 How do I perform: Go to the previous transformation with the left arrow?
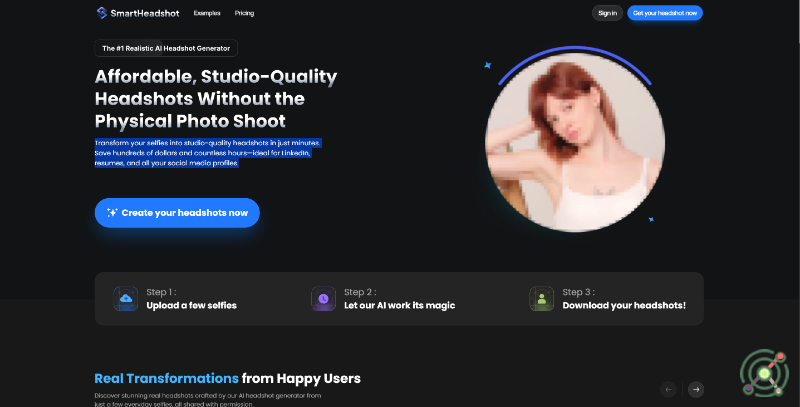click(x=669, y=389)
